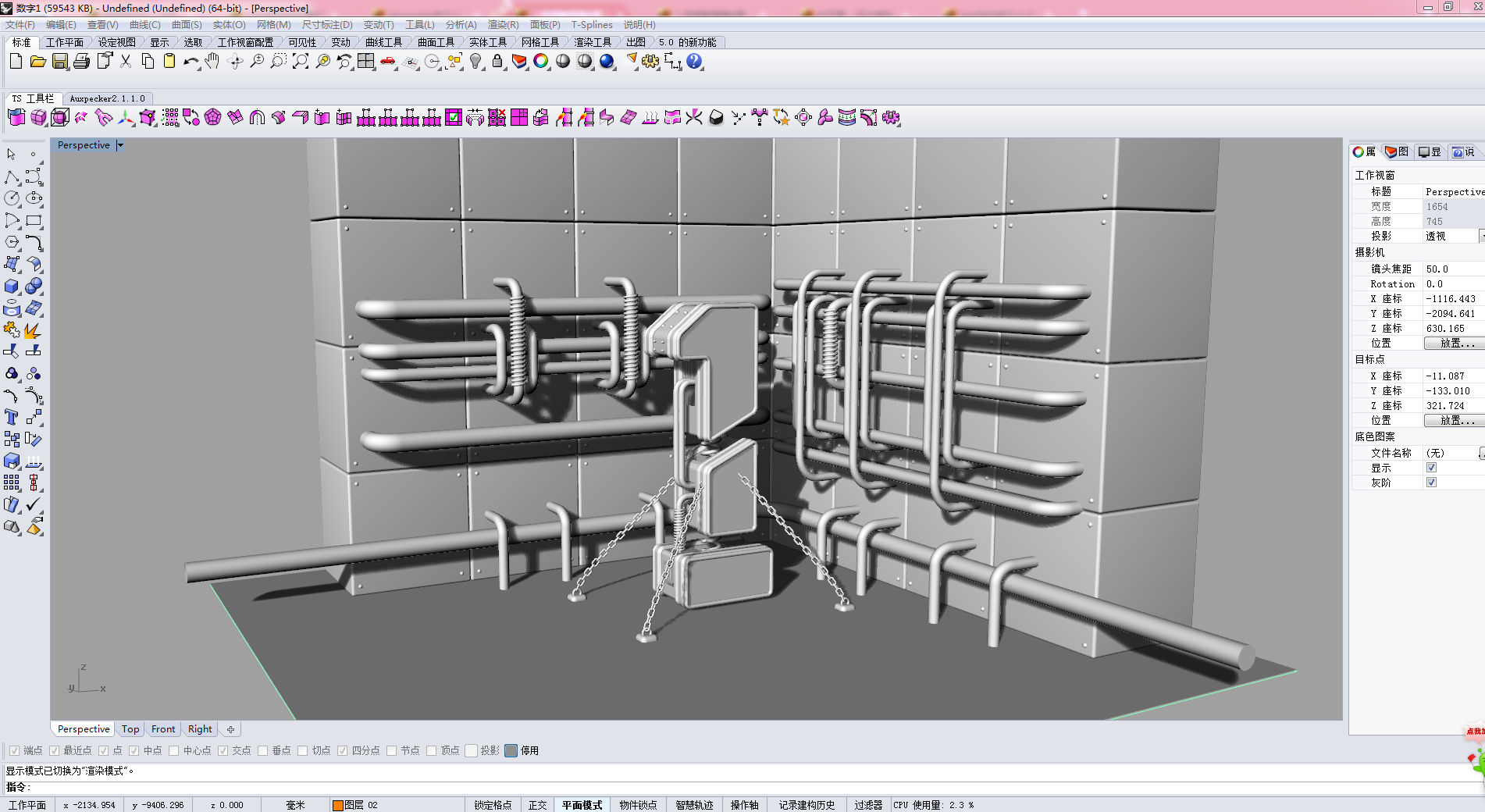The height and width of the screenshot is (812, 1485).
Task: Toggle 物件锁点 in status bar
Action: (x=638, y=805)
